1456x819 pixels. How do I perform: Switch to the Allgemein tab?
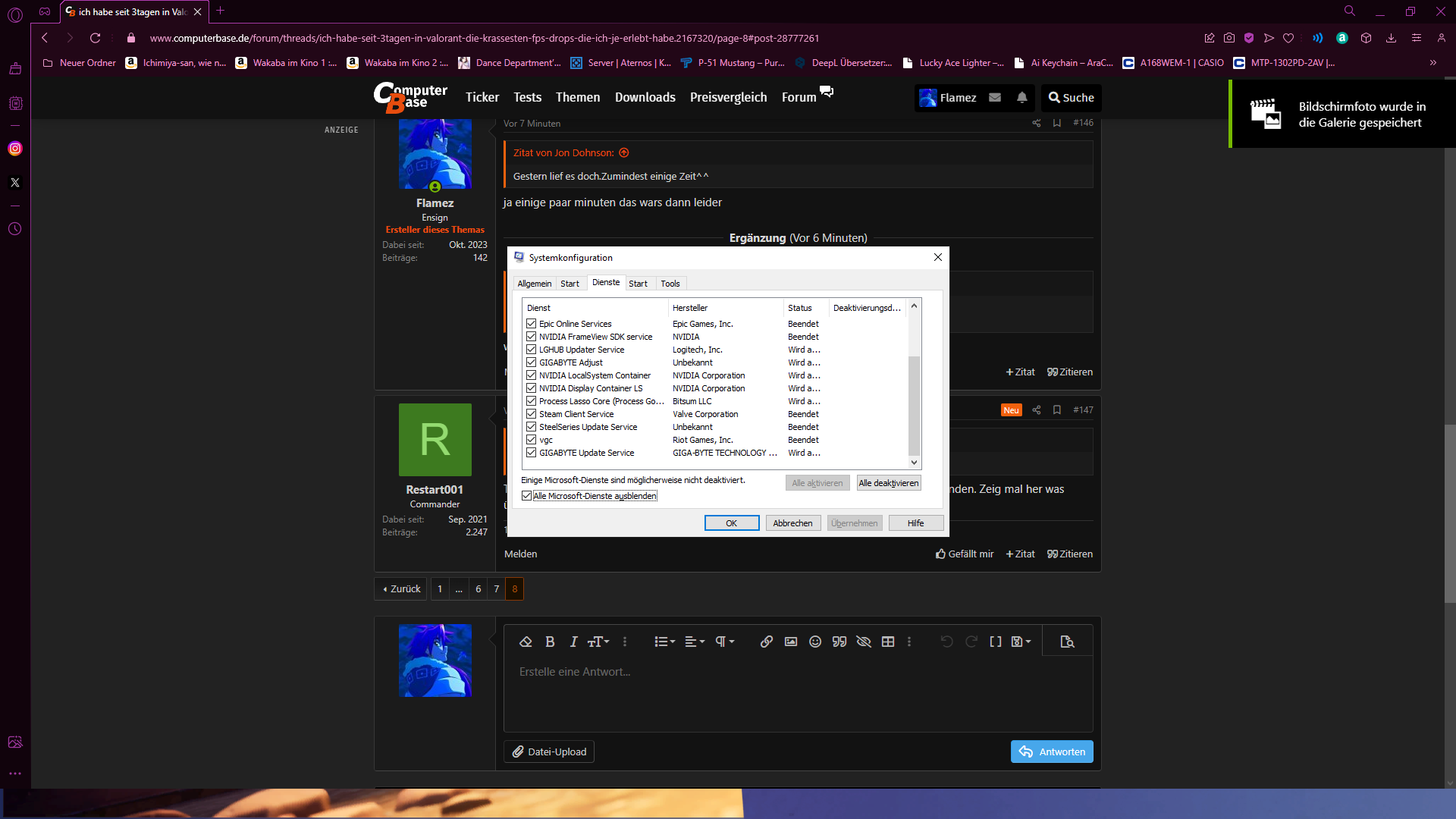tap(534, 284)
